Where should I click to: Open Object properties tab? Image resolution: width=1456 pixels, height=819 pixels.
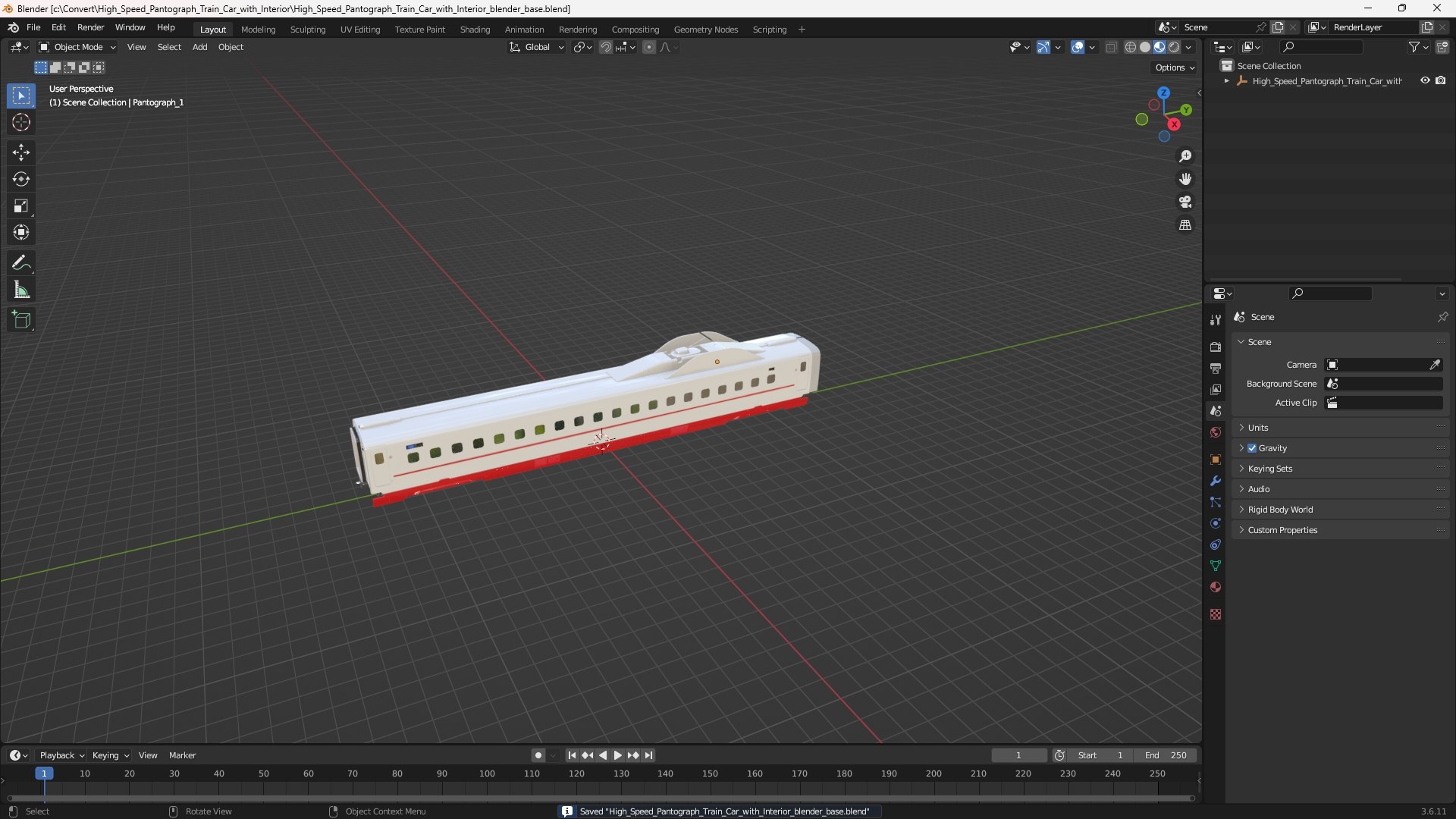pos(1216,460)
